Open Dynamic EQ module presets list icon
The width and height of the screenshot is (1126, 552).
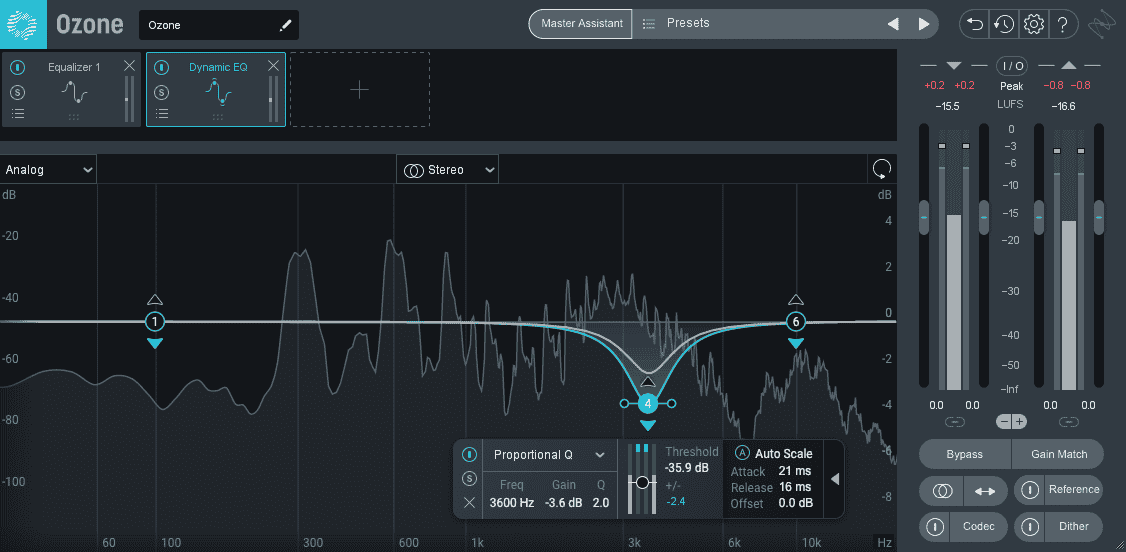[162, 113]
